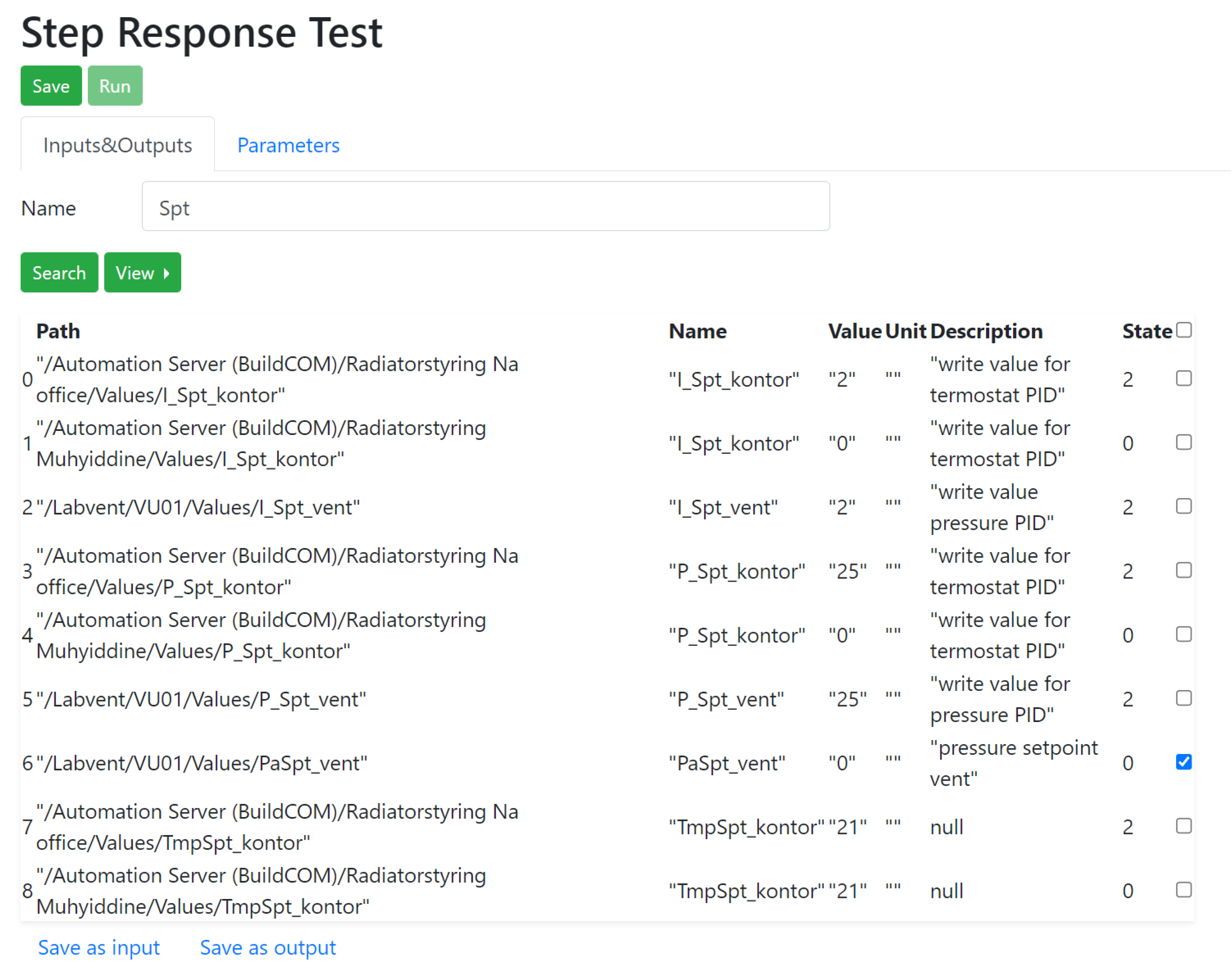Click the Name input field containing Spt
The height and width of the screenshot is (968, 1232).
pos(485,207)
